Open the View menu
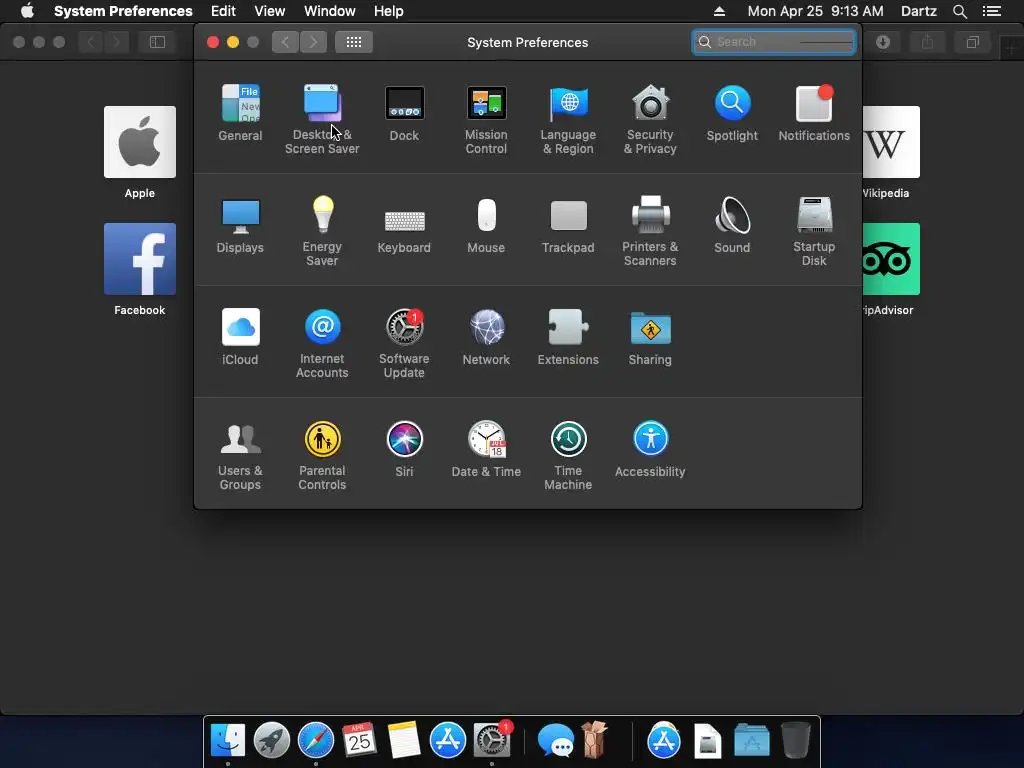The width and height of the screenshot is (1024, 768). pos(270,11)
